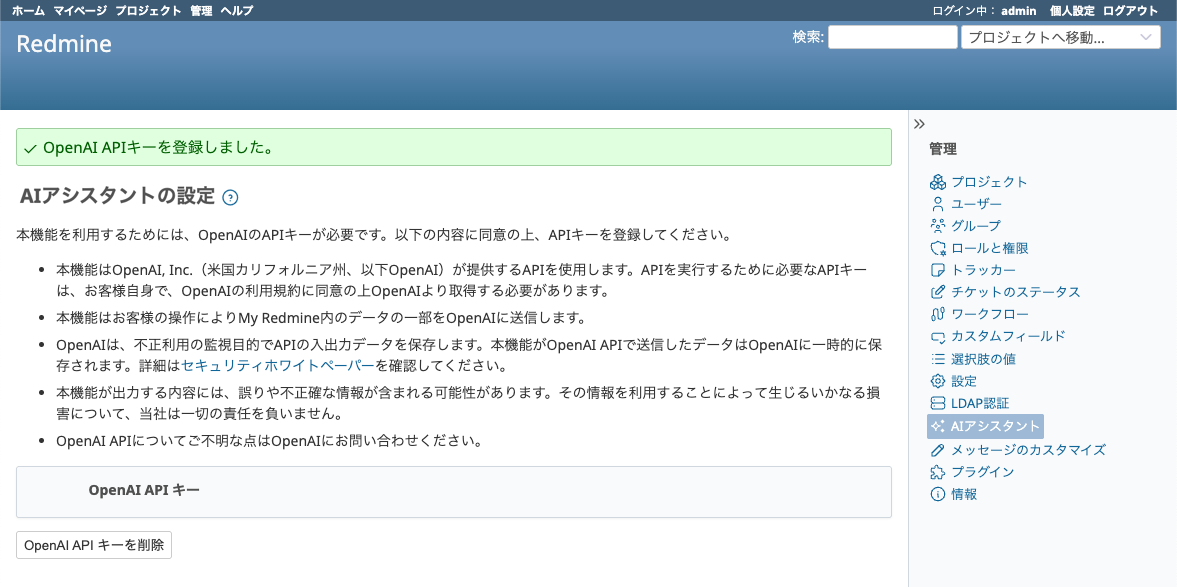Open the トラッカー admin link
Screen dimensions: 1177x587
click(x=983, y=270)
